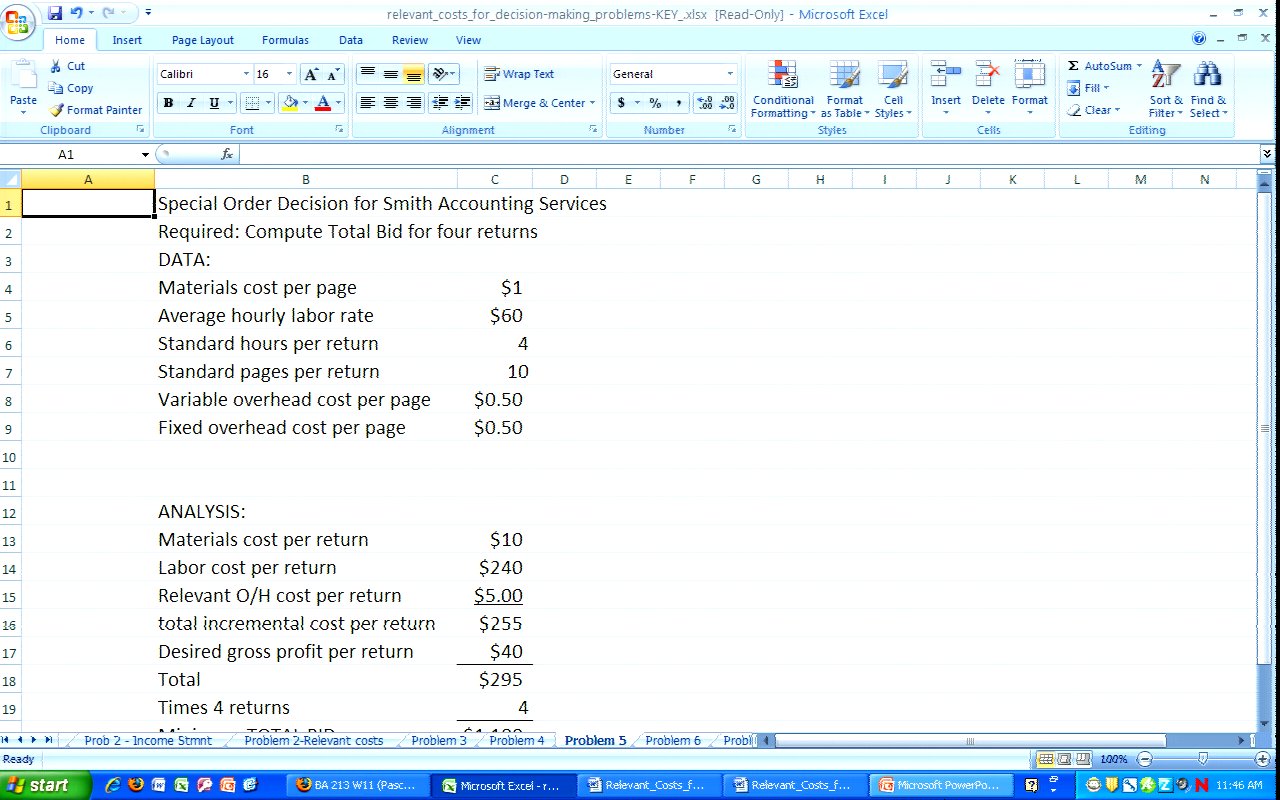This screenshot has height=800, width=1280.
Task: Click the AutoSum icon
Action: click(x=1073, y=66)
